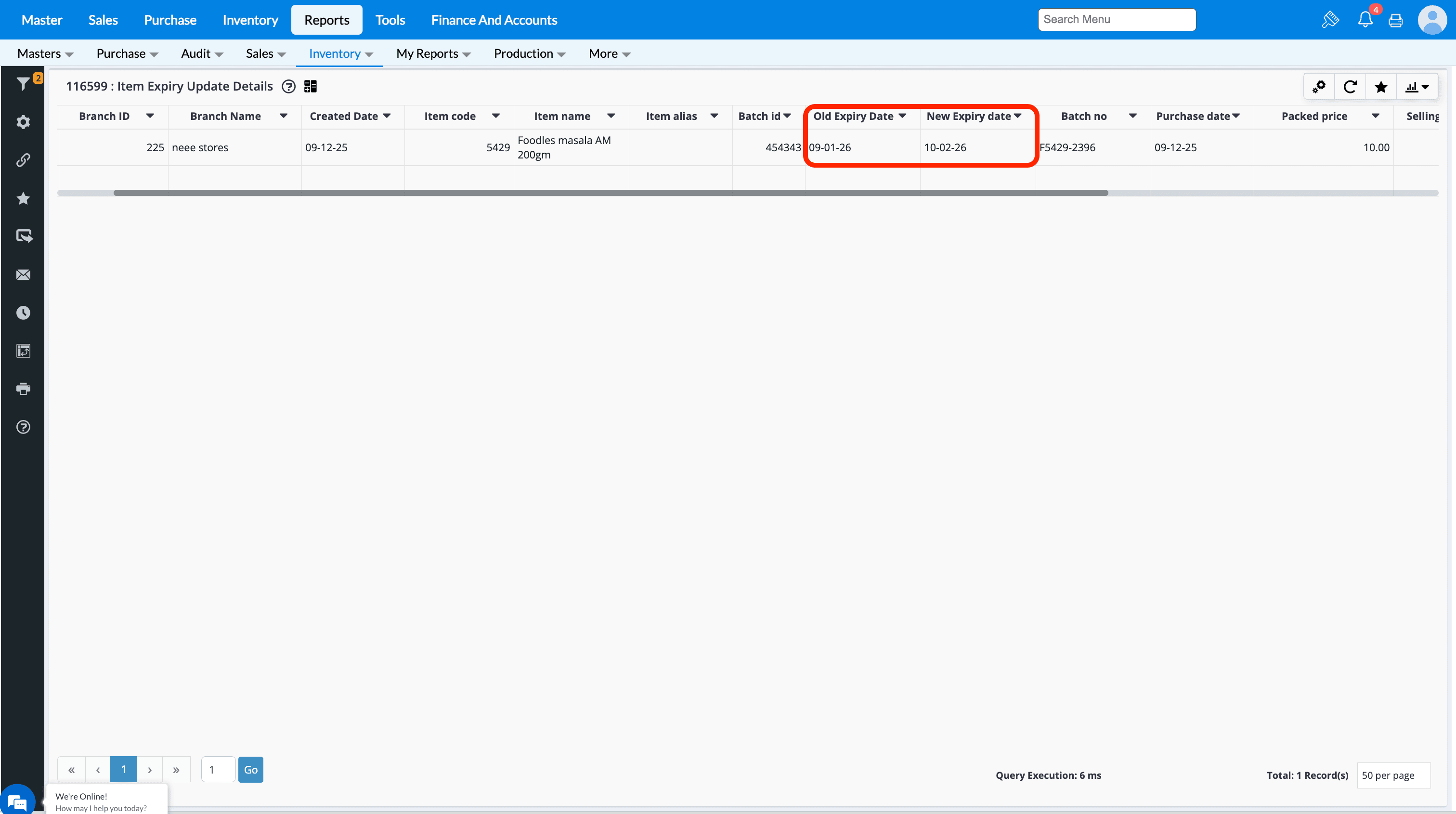Open the report settings gears button
Viewport: 1456px width, 814px height.
pyautogui.click(x=1319, y=87)
